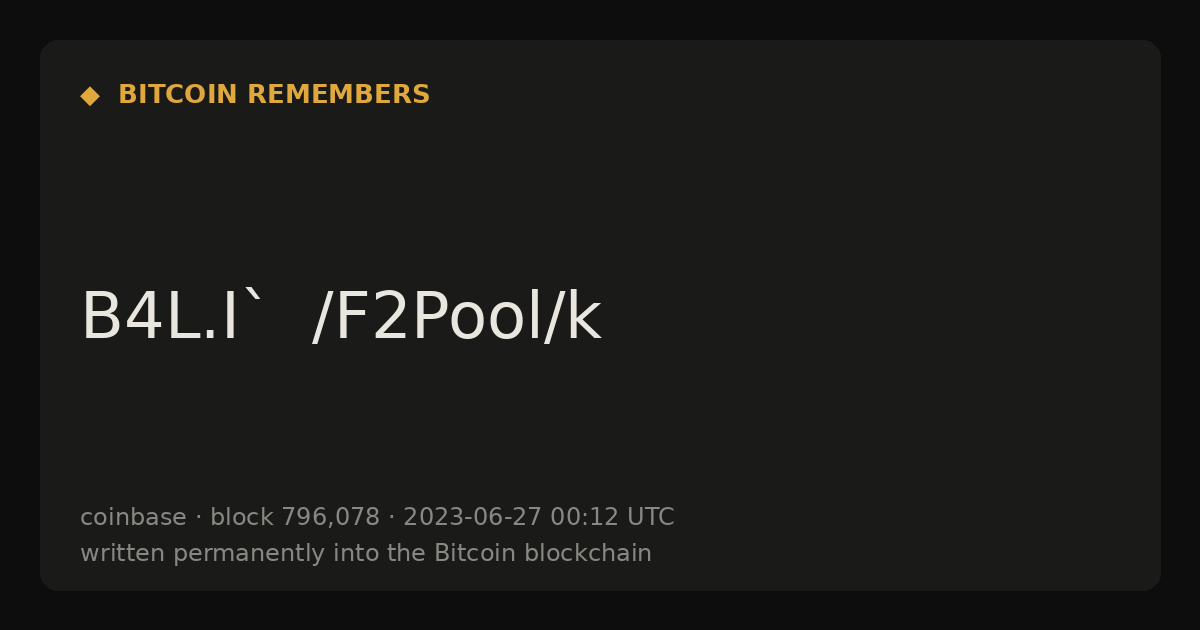Click the word Bitcoin in footer line
Viewport: 1200px width, 630px height.
470,553
